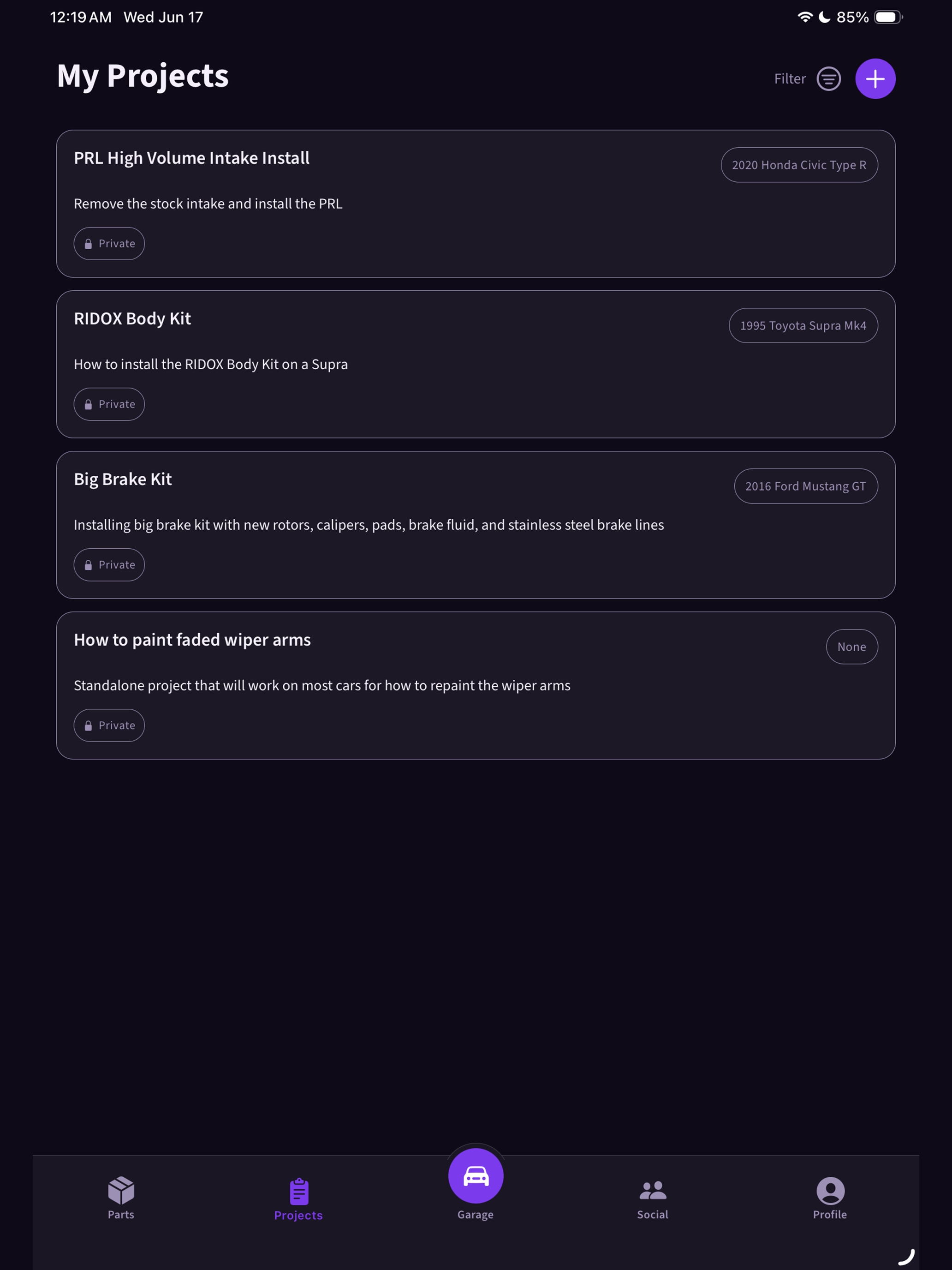Open the Profile tab icon
Image resolution: width=952 pixels, height=1270 pixels.
(x=830, y=1191)
